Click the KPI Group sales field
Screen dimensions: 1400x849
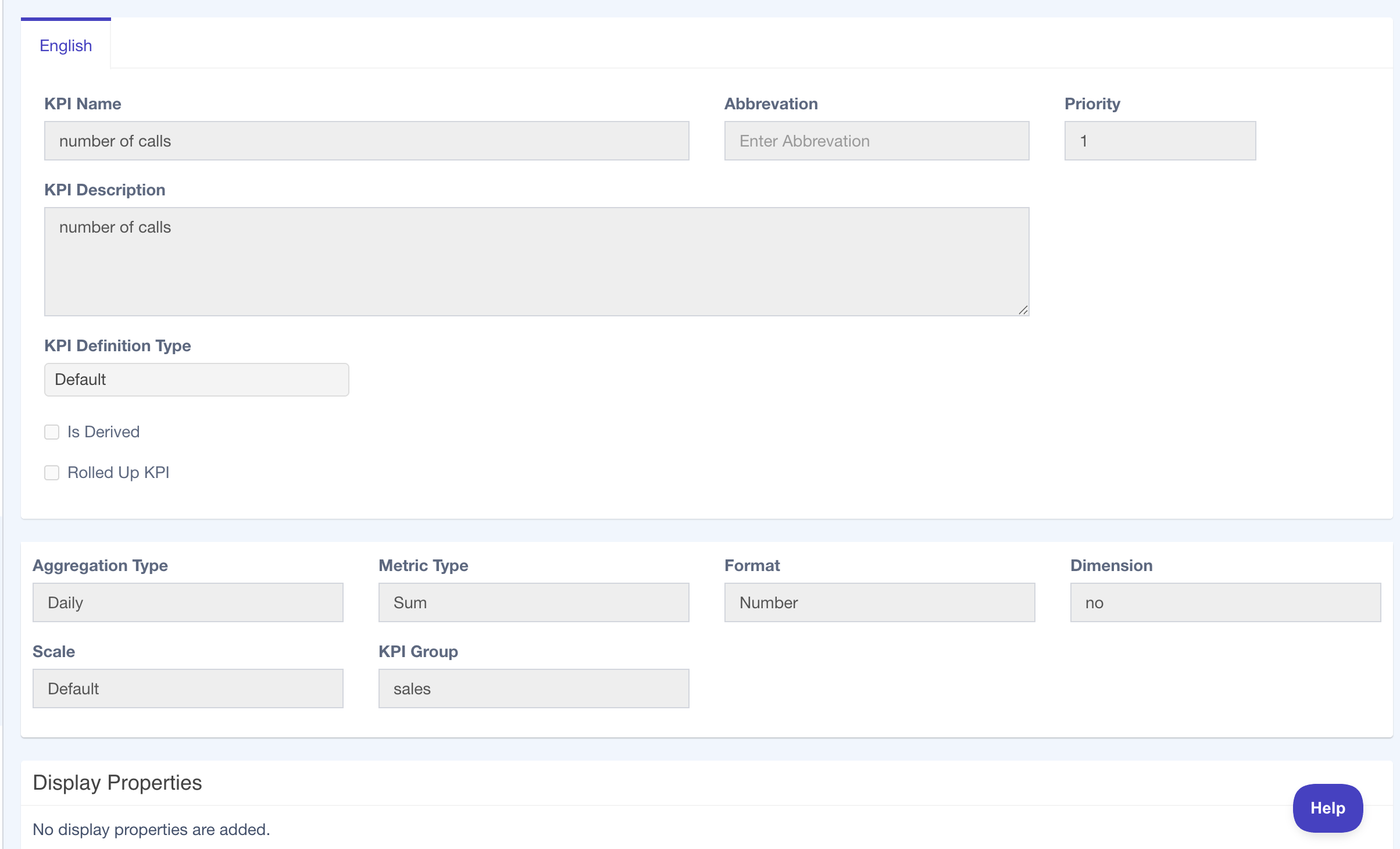click(534, 689)
